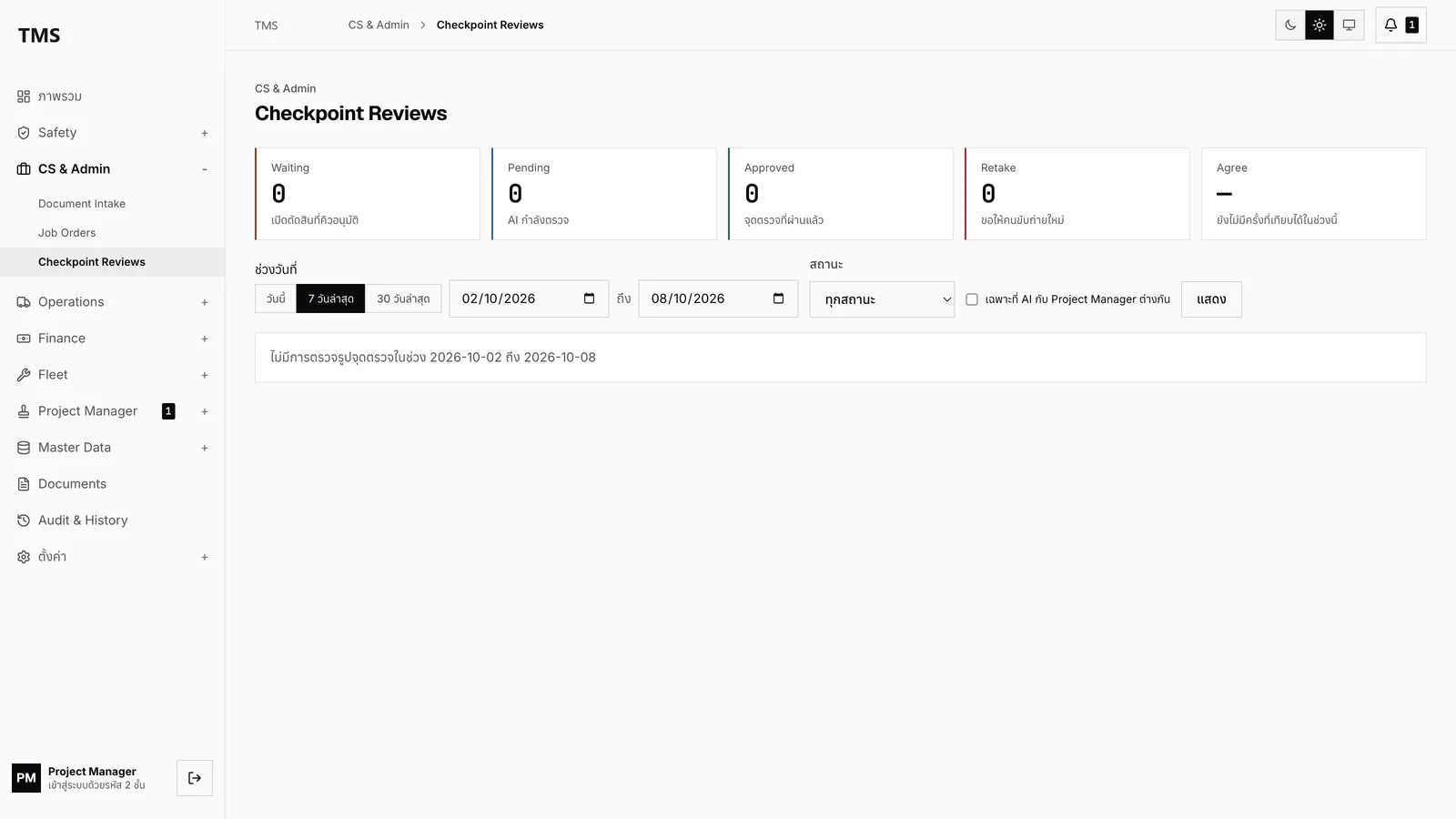Click CS & Admin breadcrumb link
The width and height of the screenshot is (1456, 819).
point(379,25)
